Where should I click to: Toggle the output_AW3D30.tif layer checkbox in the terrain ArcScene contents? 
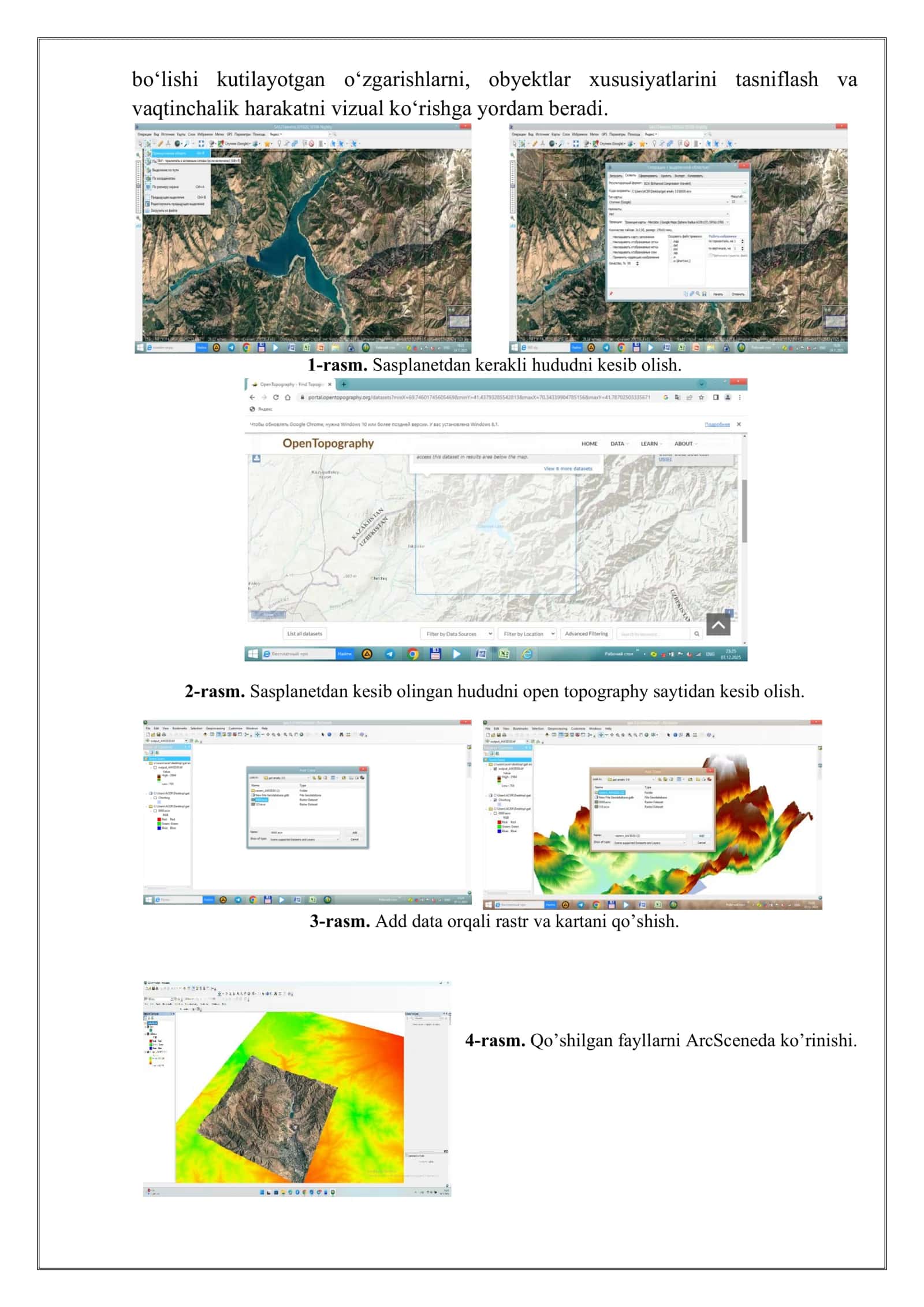495,768
